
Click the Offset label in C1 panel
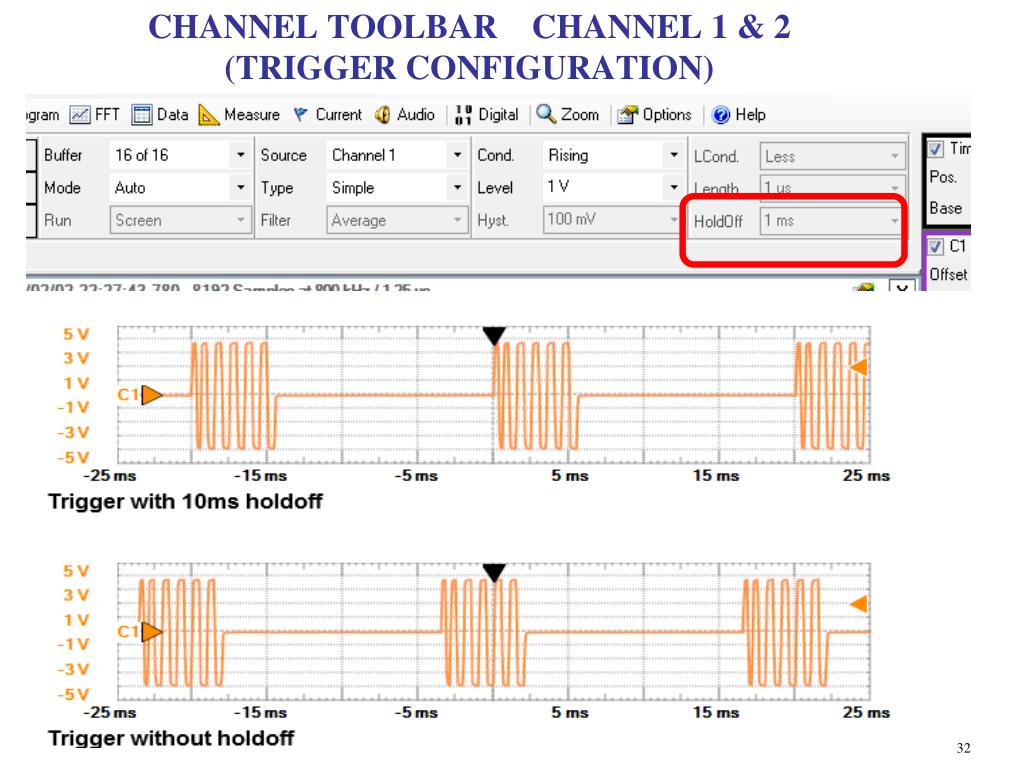[x=948, y=274]
